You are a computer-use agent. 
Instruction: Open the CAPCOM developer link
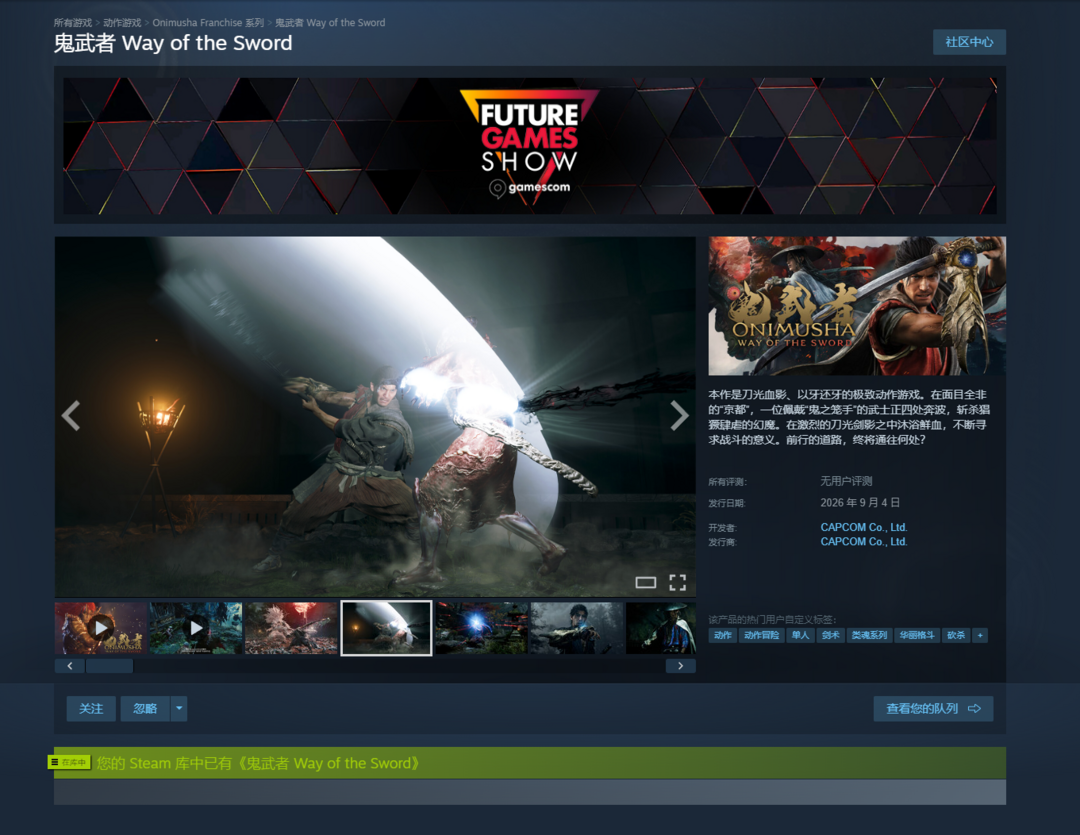(x=864, y=527)
